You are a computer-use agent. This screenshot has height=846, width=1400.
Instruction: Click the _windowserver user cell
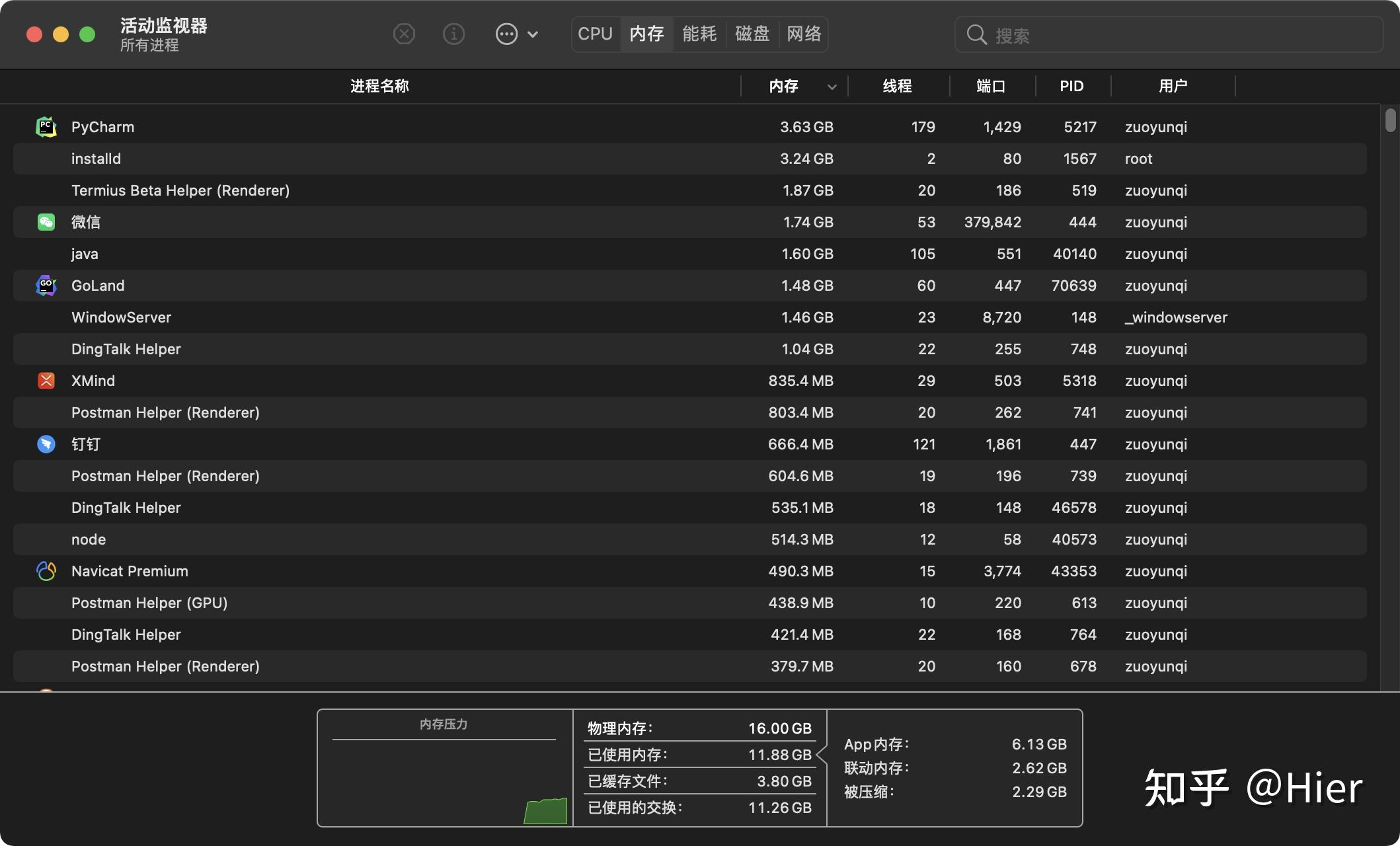pyautogui.click(x=1176, y=317)
